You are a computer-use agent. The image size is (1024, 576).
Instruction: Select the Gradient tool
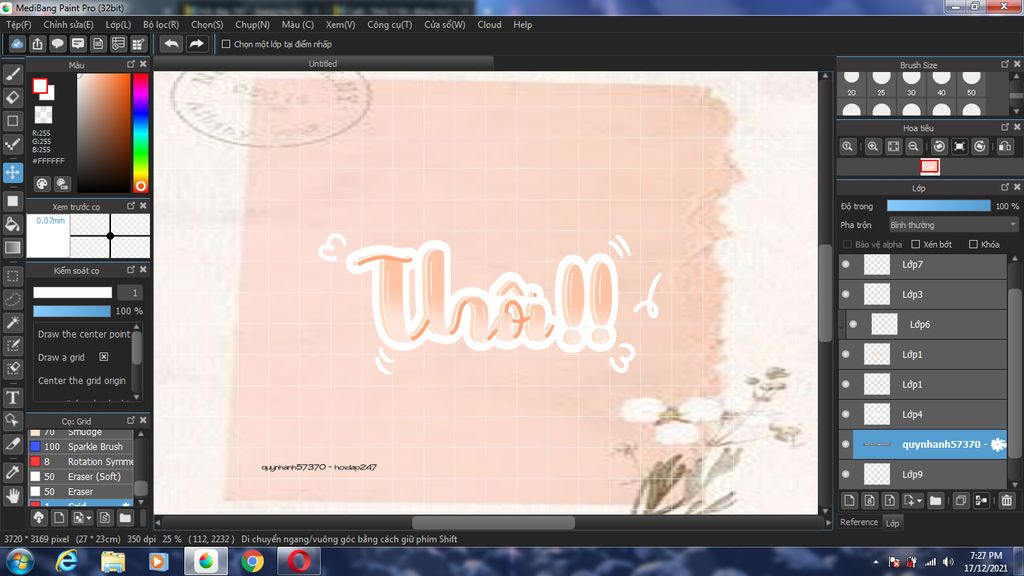(12, 248)
